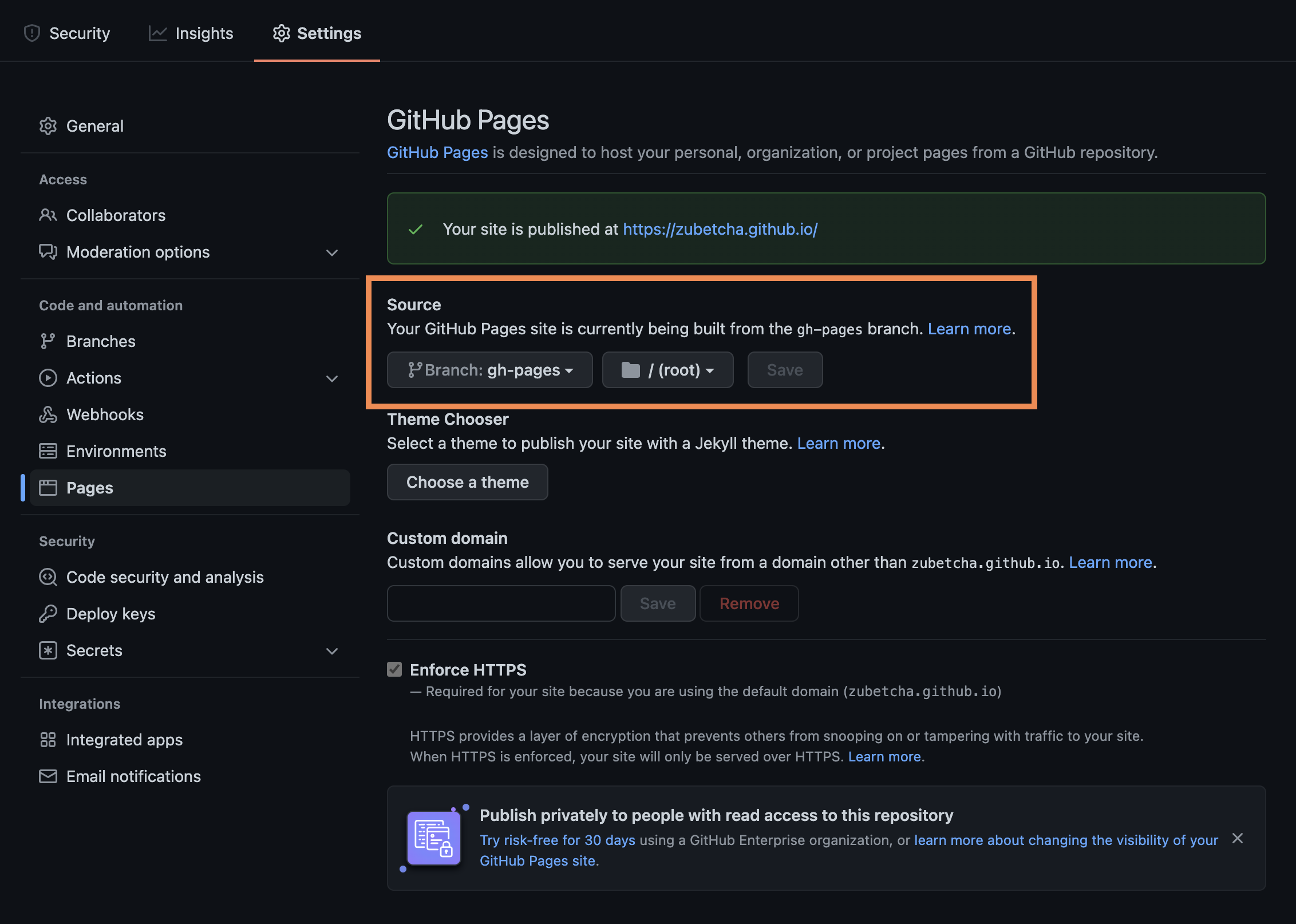Expand the Moderation options chevron
This screenshot has width=1296, height=924.
[332, 252]
